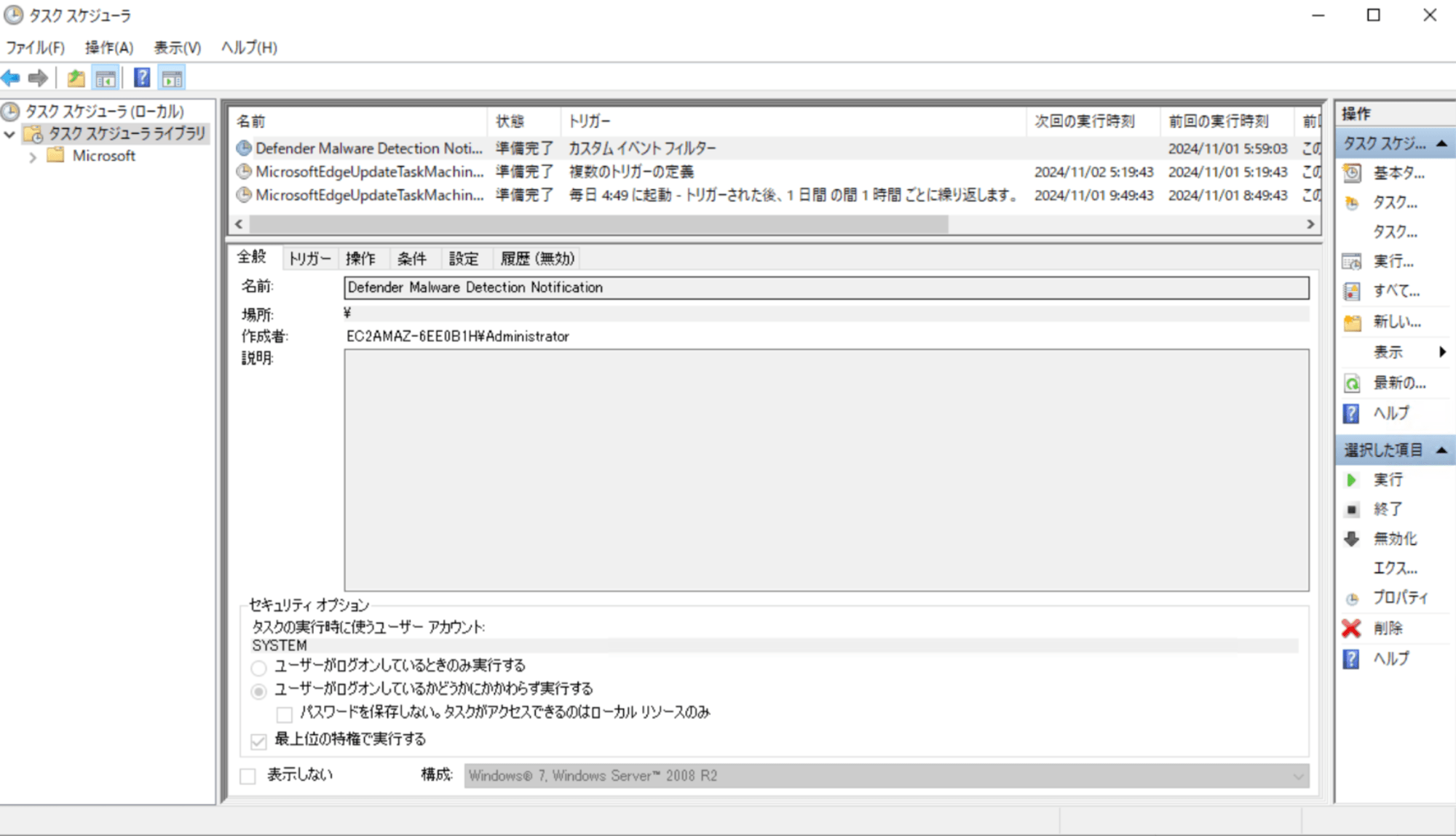Toggle パスワードを保存しない checkbox
This screenshot has height=836, width=1456.
[x=285, y=714]
